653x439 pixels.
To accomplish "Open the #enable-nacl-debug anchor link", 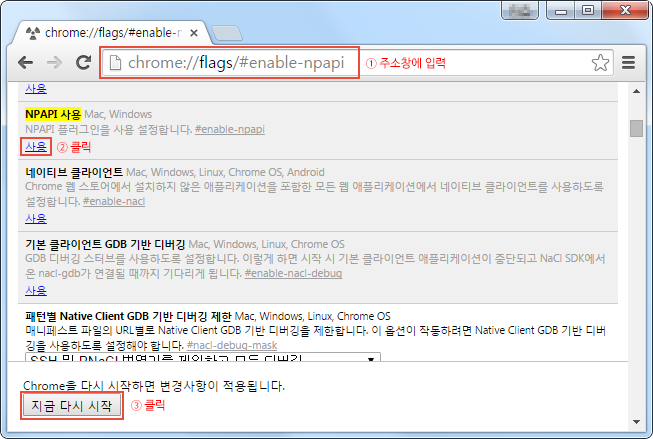I will [x=294, y=274].
